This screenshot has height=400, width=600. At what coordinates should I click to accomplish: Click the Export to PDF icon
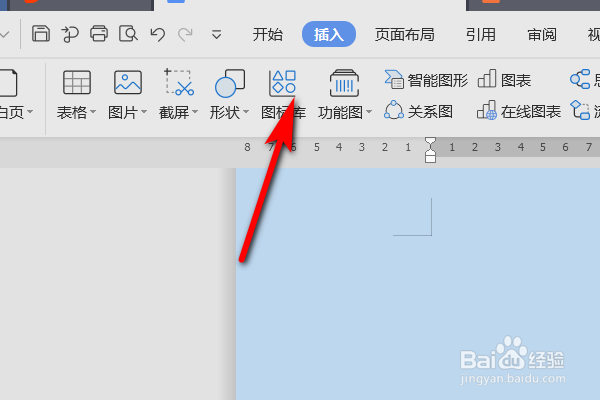pos(70,34)
